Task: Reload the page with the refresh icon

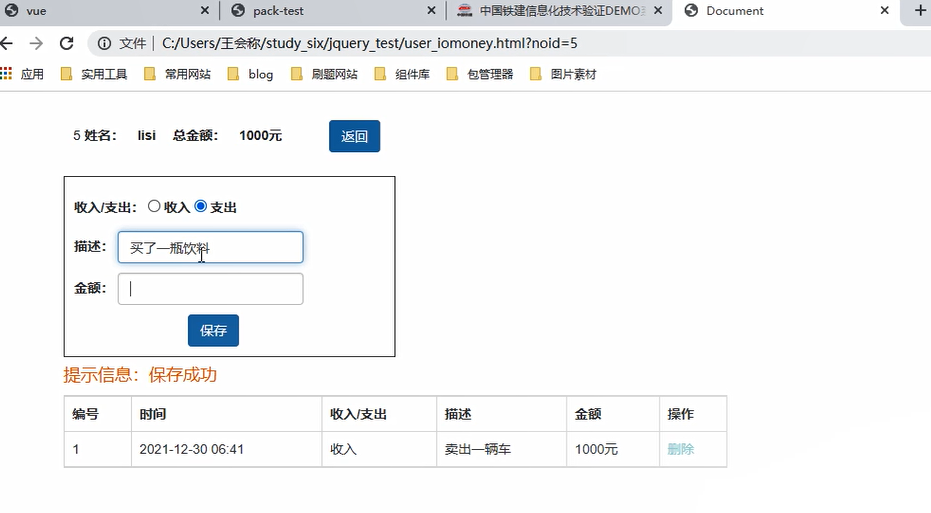Action: pos(66,43)
